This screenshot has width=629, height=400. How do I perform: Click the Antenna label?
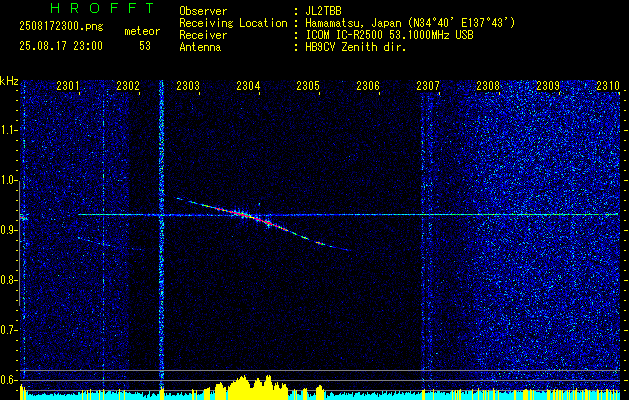point(200,47)
